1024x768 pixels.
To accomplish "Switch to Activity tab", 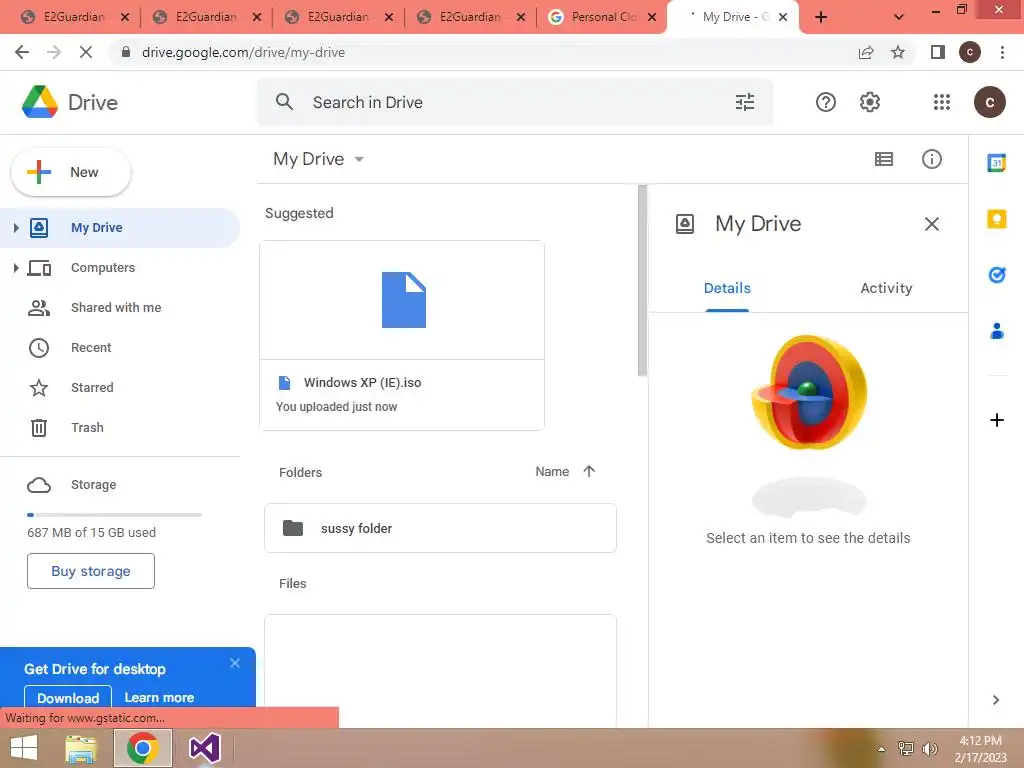I will (x=886, y=288).
